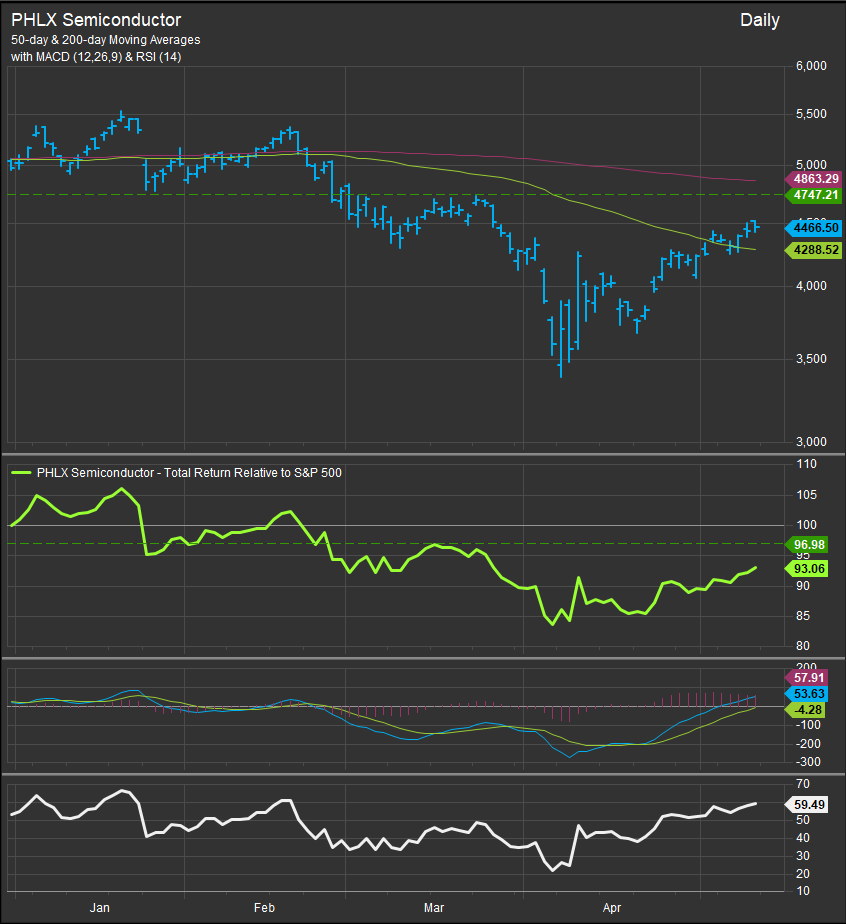
Task: Select the 4288.52 50-day average tag
Action: point(813,250)
